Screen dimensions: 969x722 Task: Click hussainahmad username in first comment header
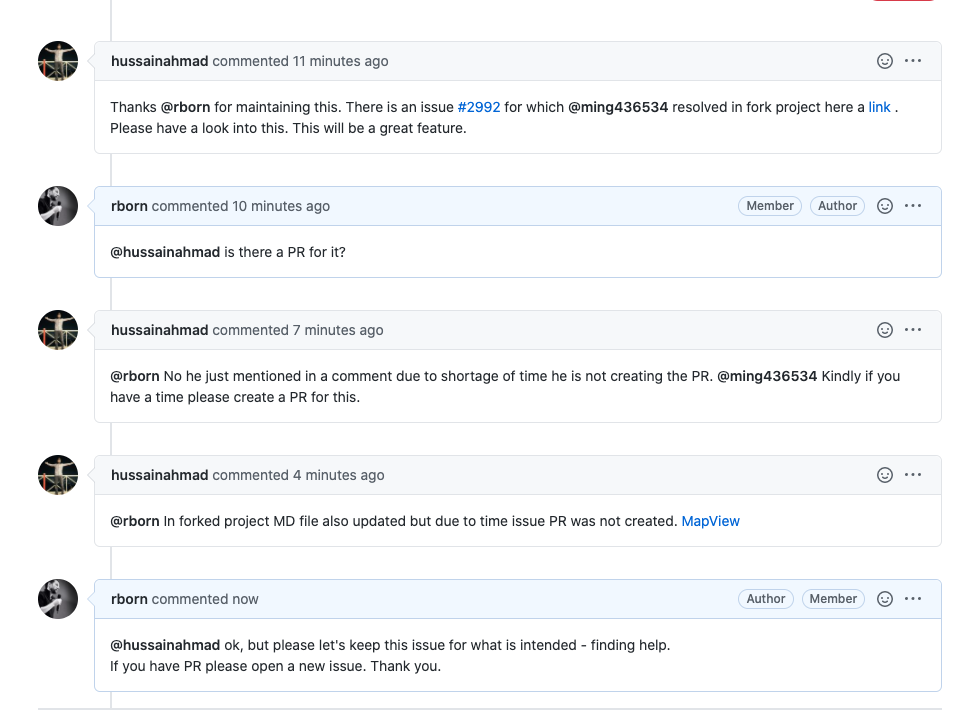tap(159, 61)
